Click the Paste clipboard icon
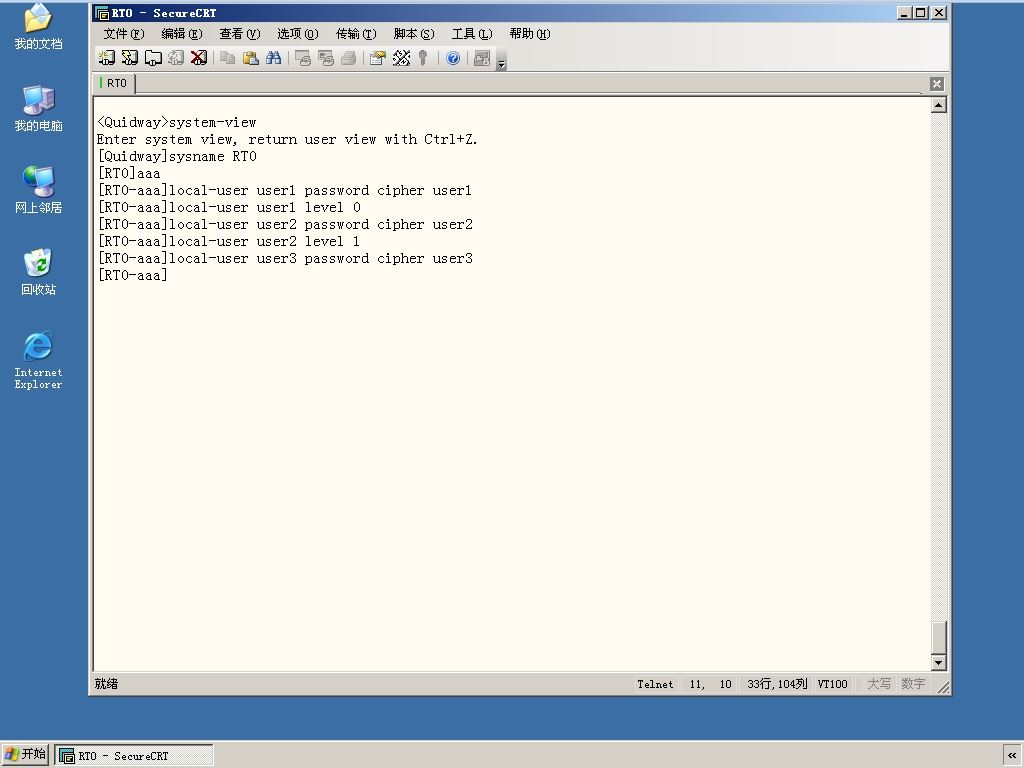Screen dimensions: 1024x768 pyautogui.click(x=250, y=58)
